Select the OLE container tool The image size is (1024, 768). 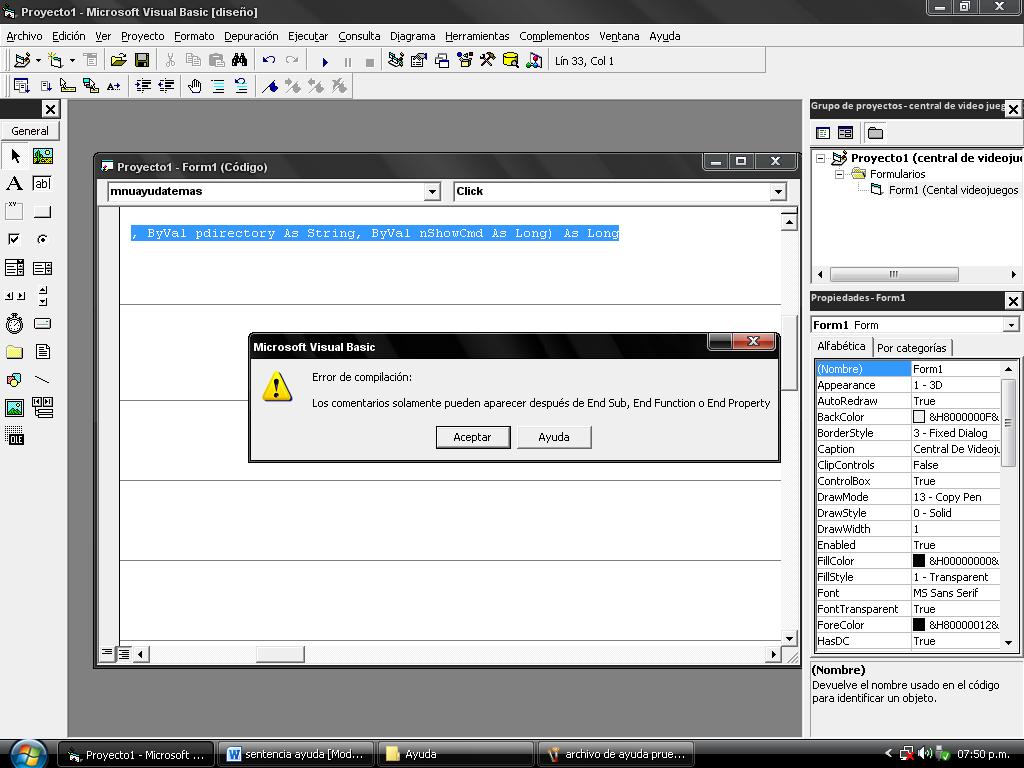14,436
